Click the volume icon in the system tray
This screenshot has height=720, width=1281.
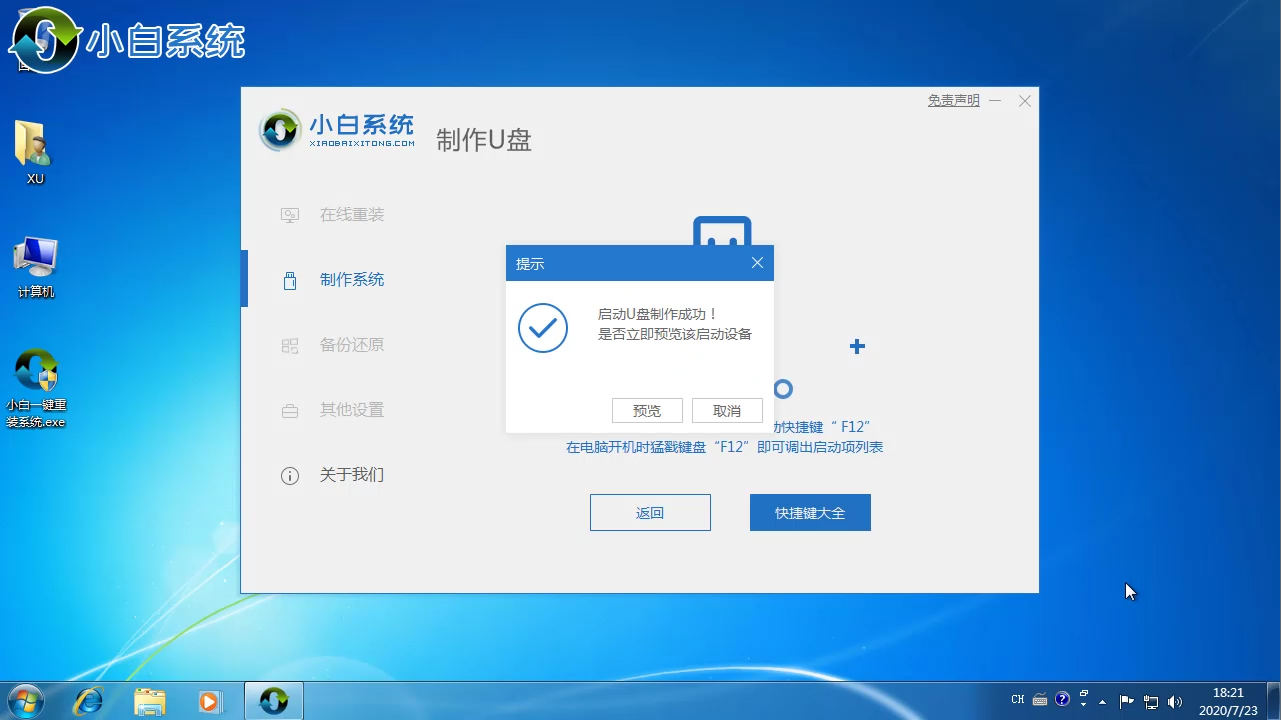point(1174,701)
